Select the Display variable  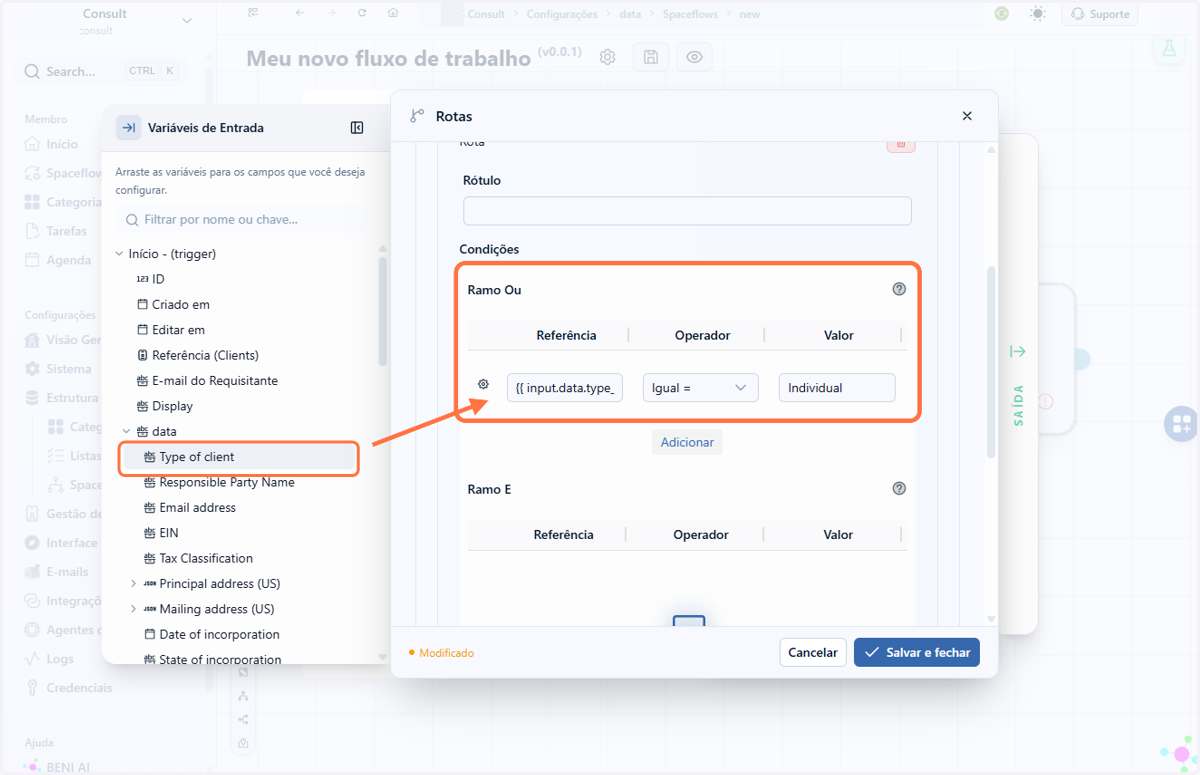(172, 406)
